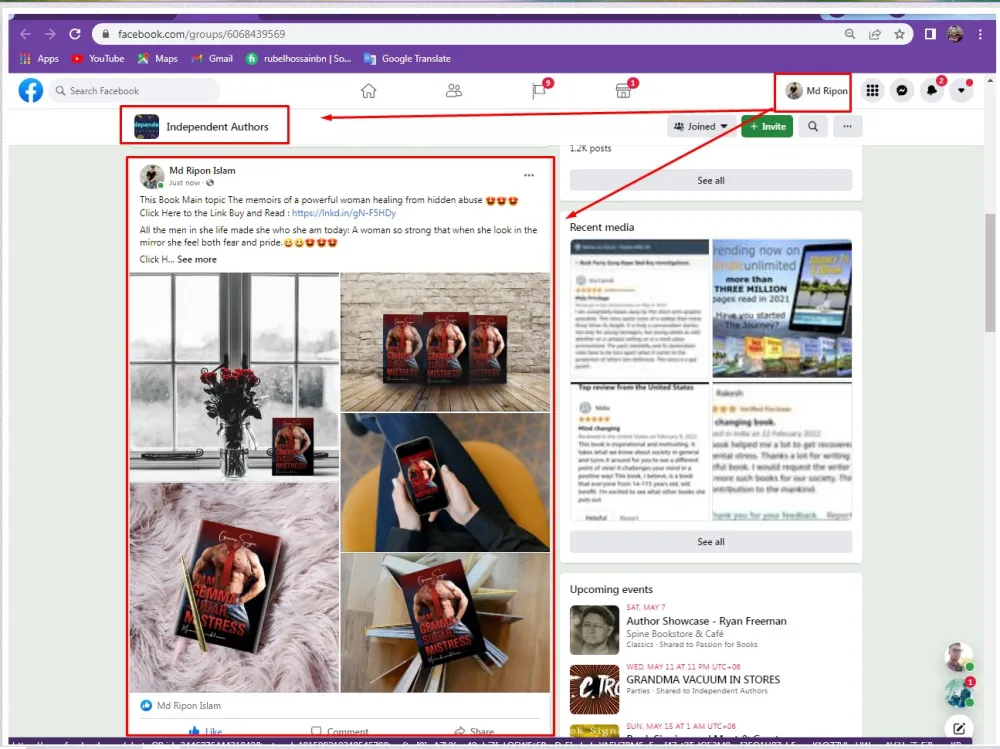Image resolution: width=1000 pixels, height=749 pixels.
Task: Expand post text with See more
Action: (x=196, y=260)
